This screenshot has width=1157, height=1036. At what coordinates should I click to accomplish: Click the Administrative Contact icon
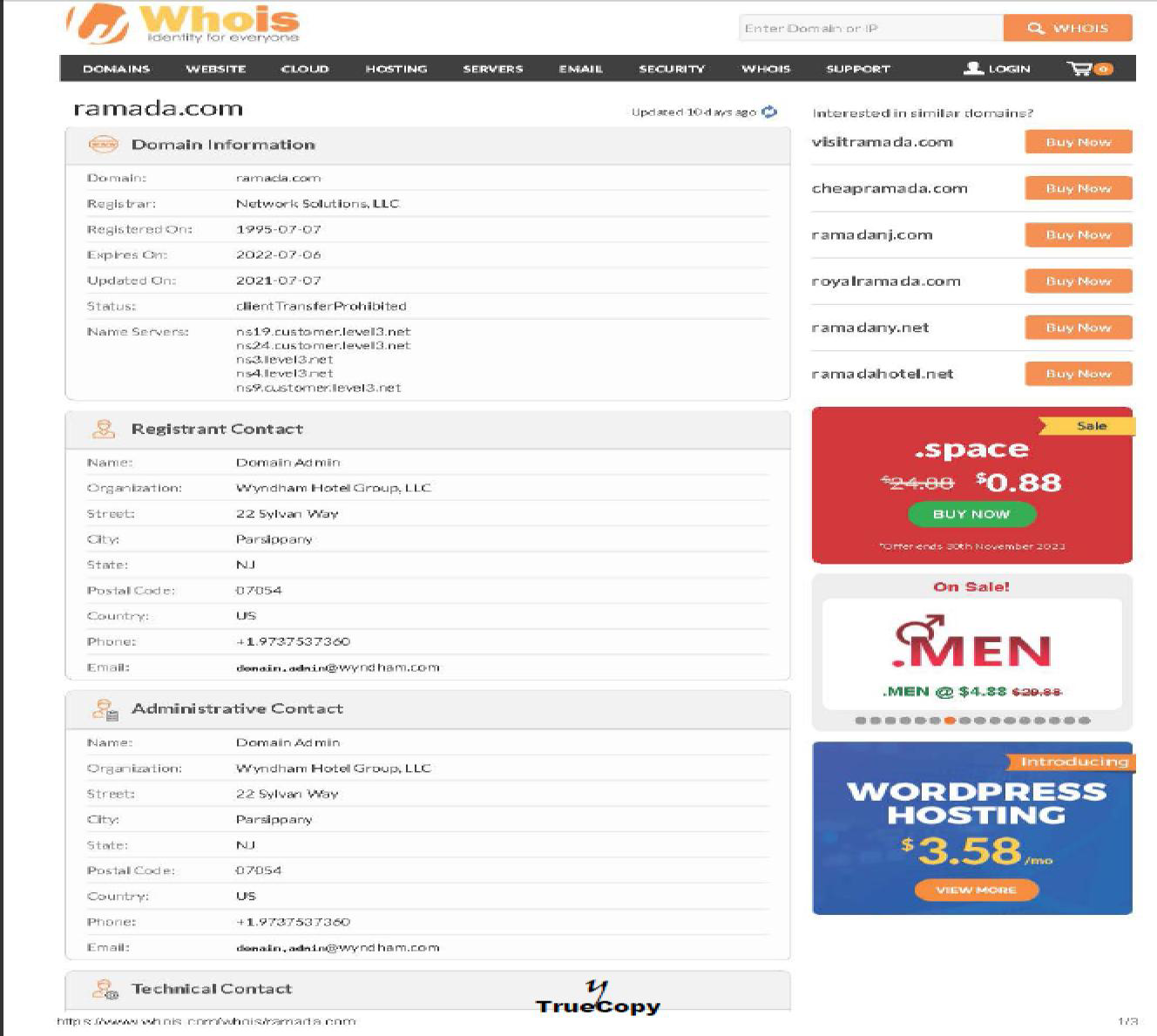point(105,709)
